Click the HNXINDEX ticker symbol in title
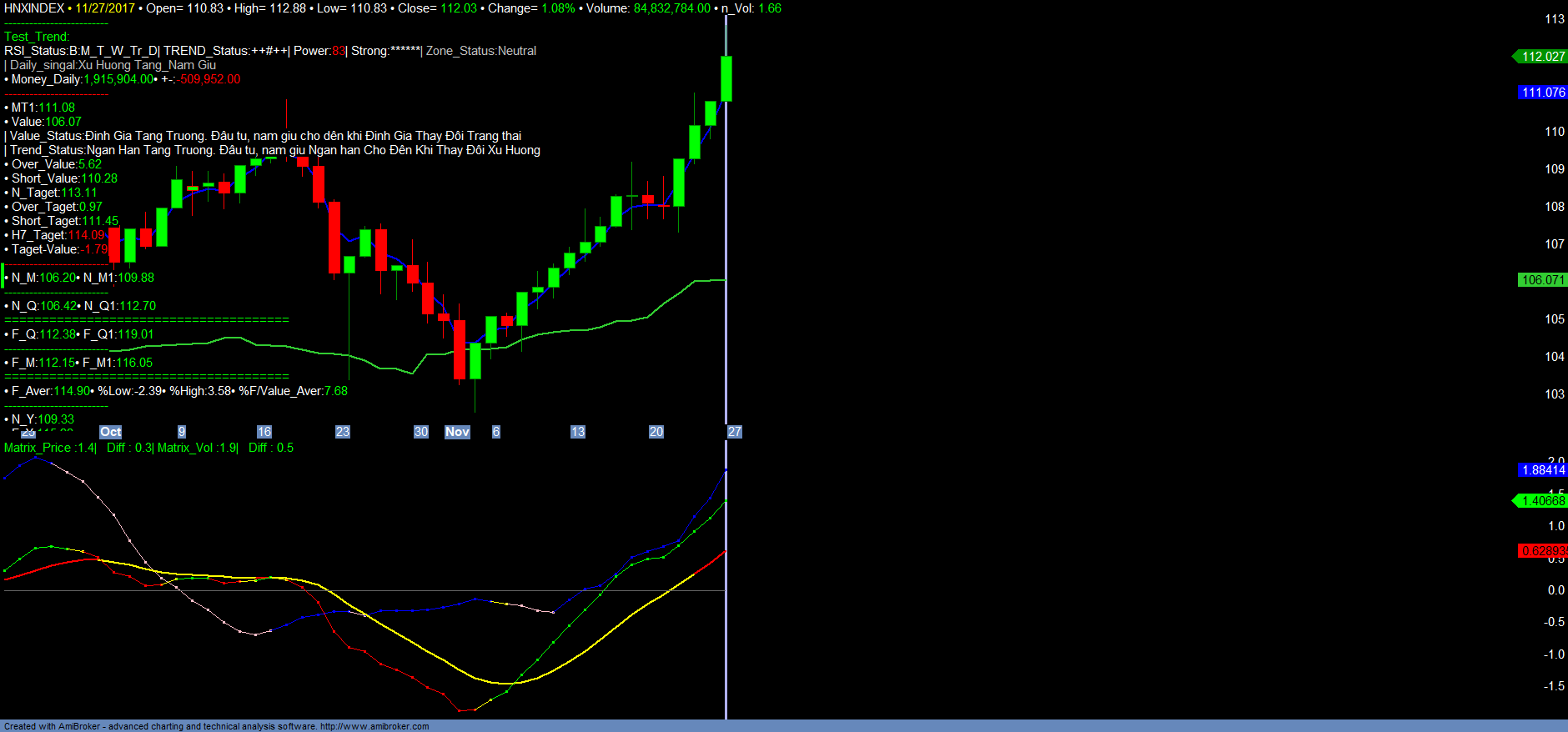This screenshot has height=732, width=1568. pos(34,8)
